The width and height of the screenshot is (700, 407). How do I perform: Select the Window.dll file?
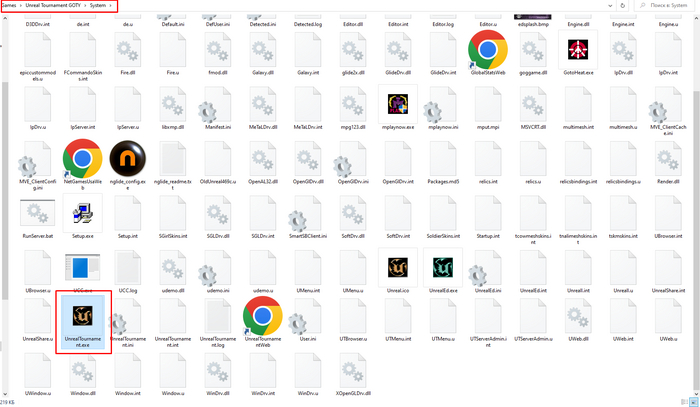[83, 374]
